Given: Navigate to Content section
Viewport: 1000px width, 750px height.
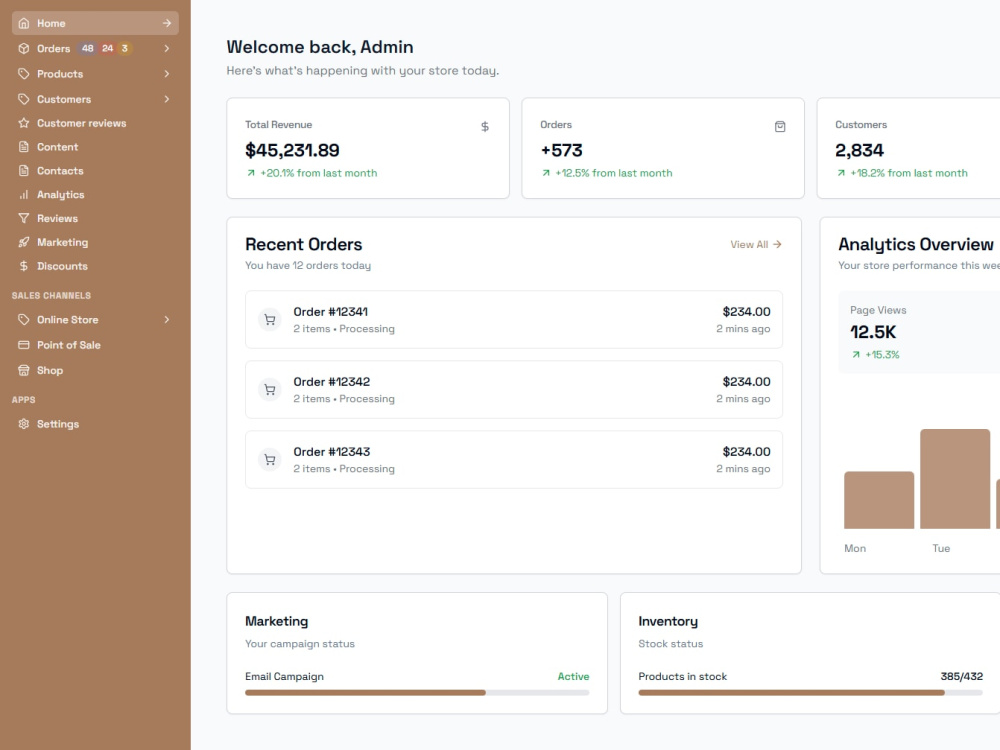Looking at the screenshot, I should [95, 147].
